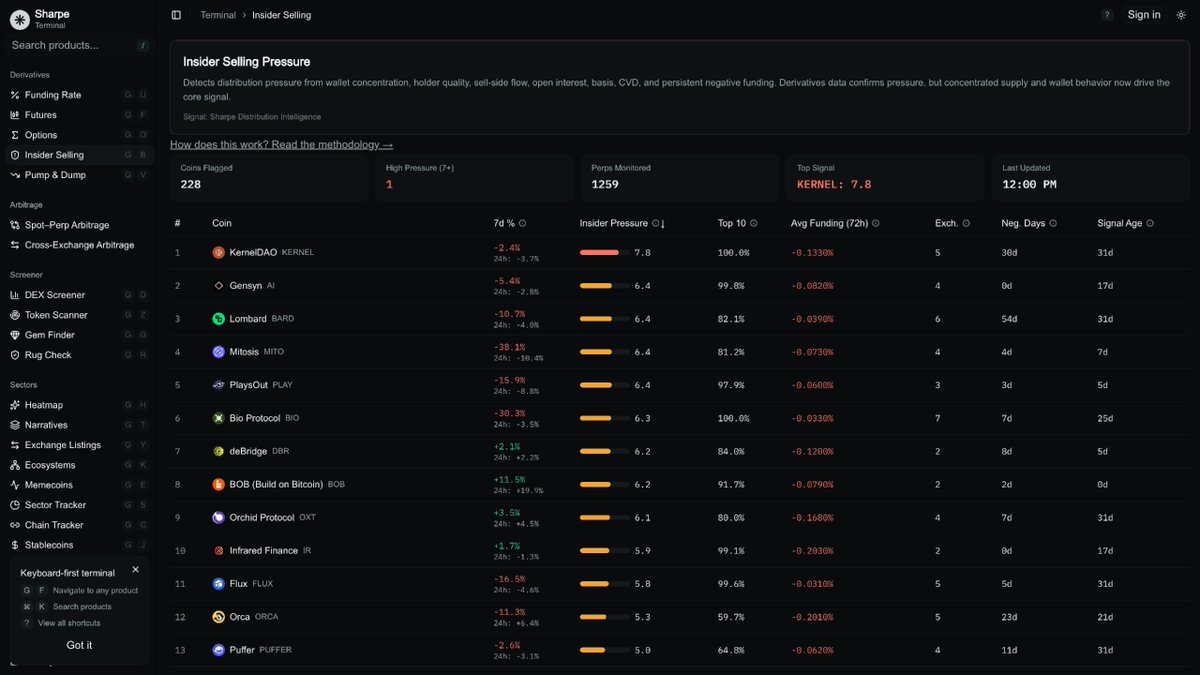
Task: Click Mitosis -38.1% weekly change value
Action: (x=507, y=347)
